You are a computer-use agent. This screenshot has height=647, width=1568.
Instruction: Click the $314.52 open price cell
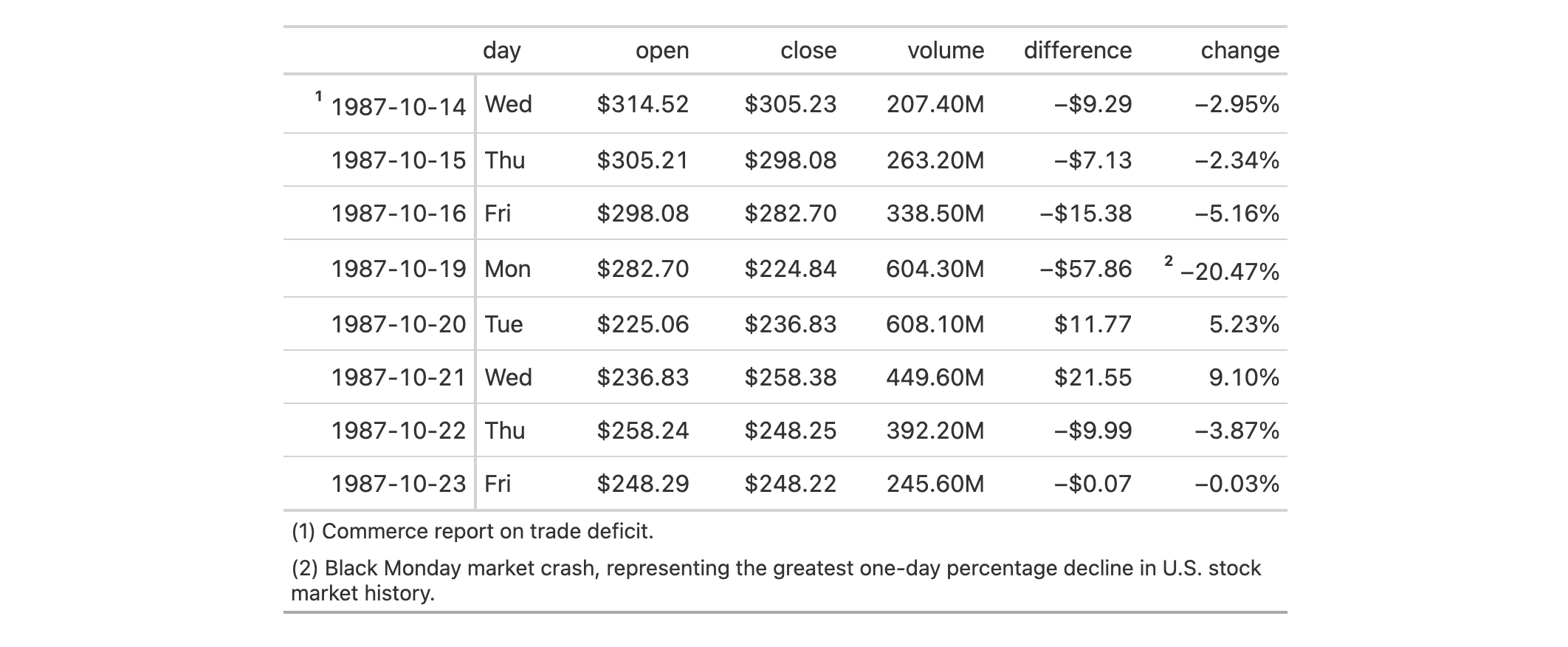coord(643,104)
